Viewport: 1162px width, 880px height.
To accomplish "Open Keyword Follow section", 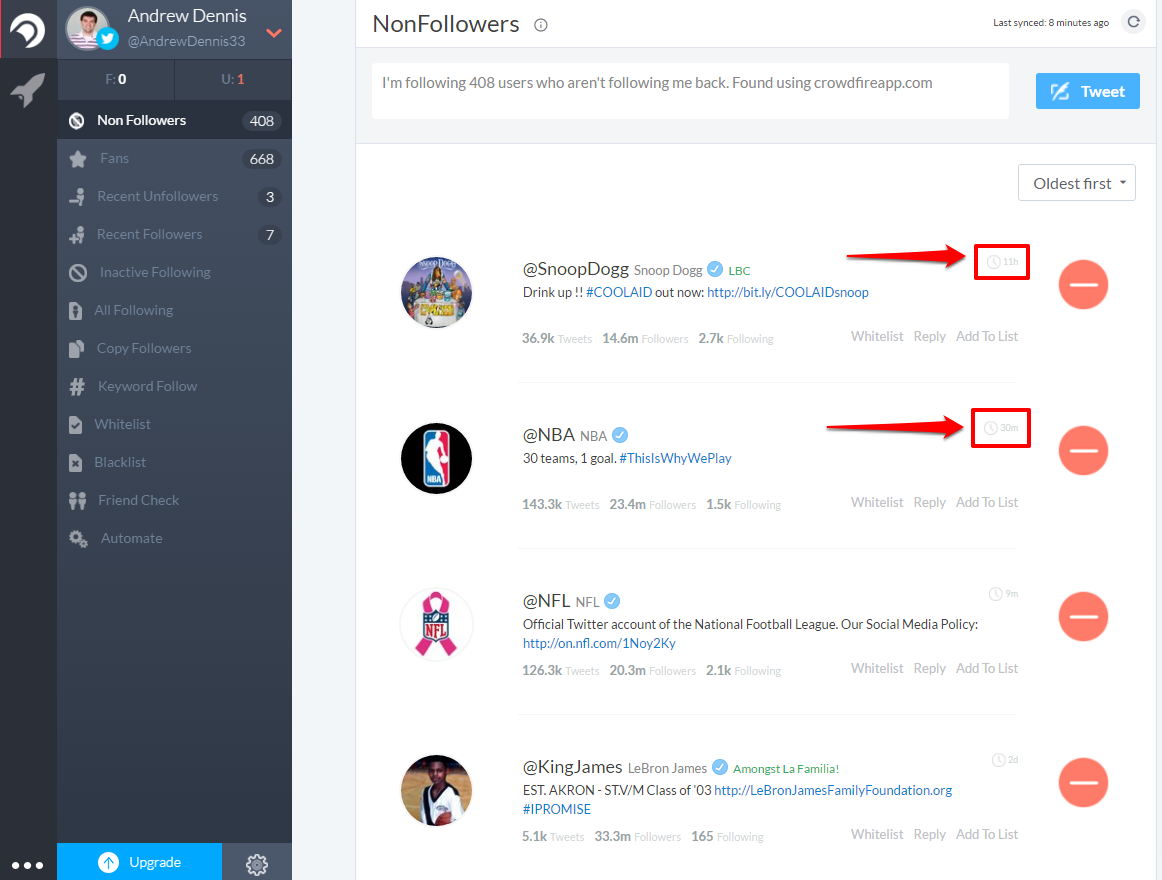I will click(174, 386).
